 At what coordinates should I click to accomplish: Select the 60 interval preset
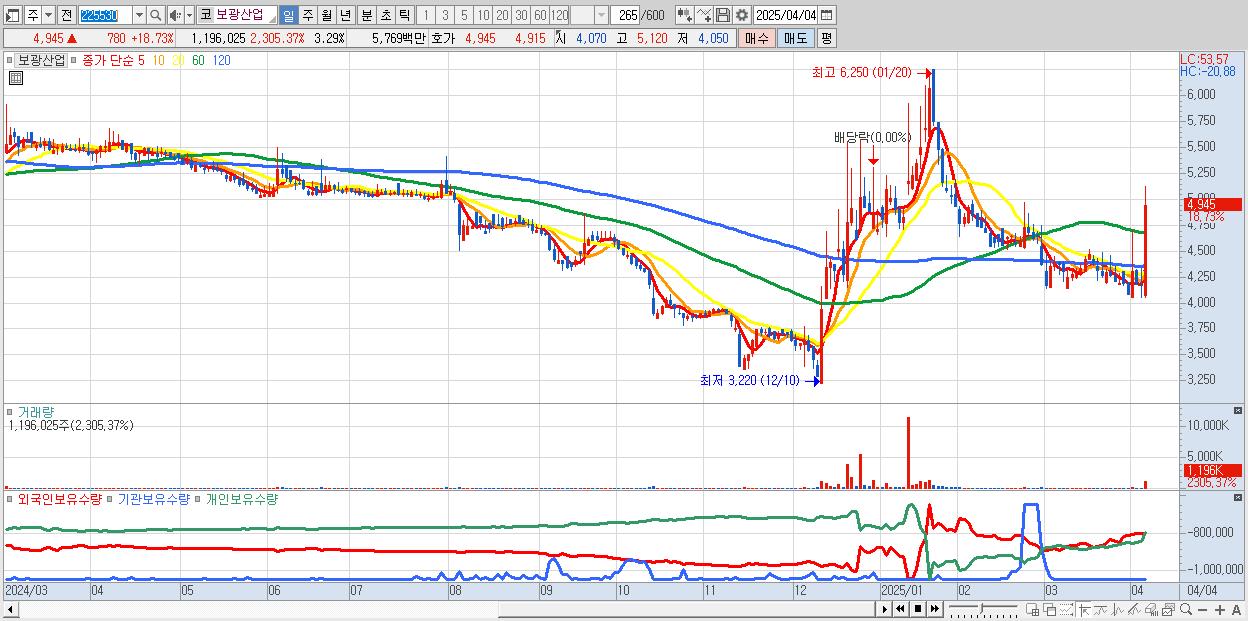click(540, 15)
